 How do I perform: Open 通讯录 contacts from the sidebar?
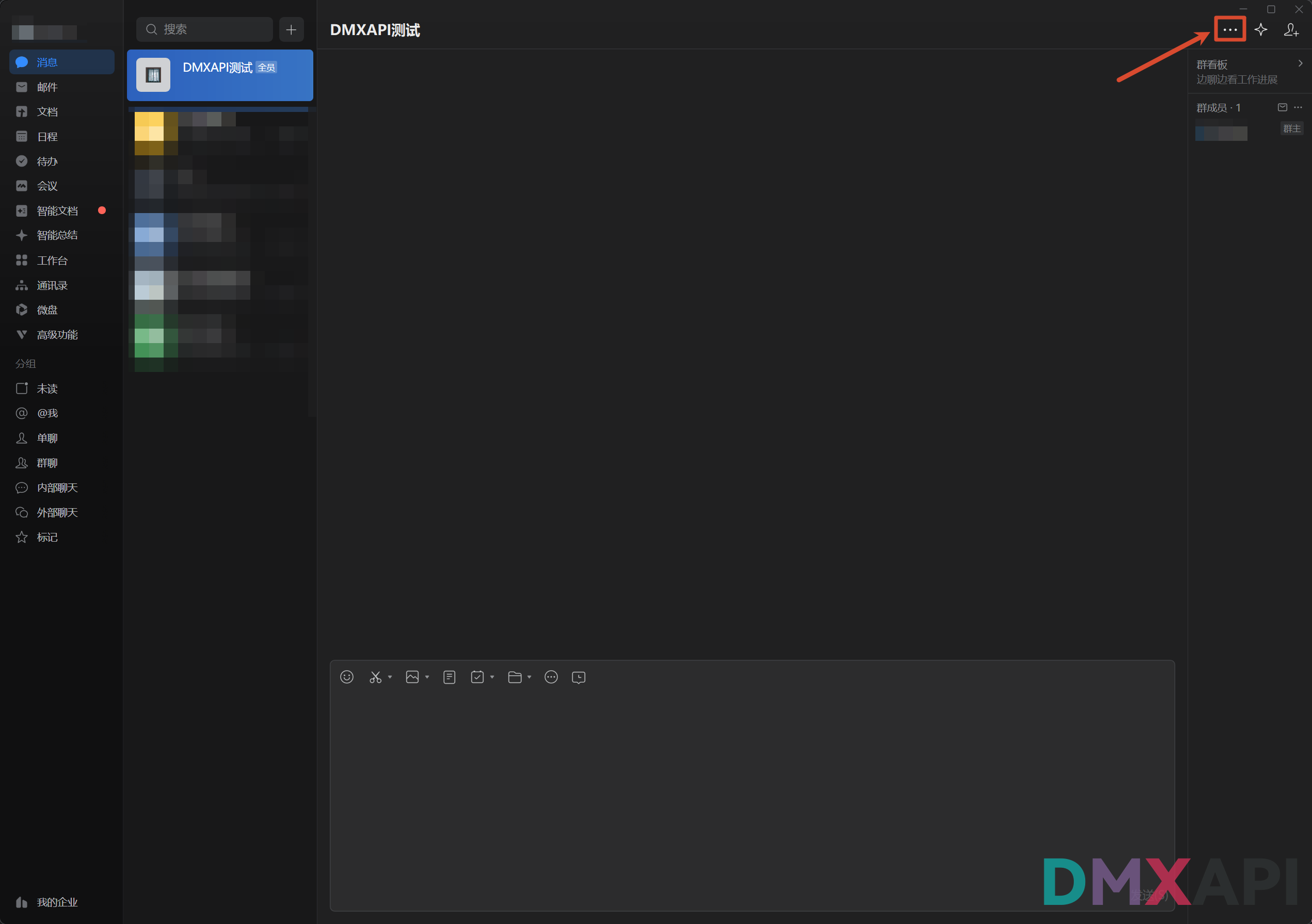[x=62, y=285]
